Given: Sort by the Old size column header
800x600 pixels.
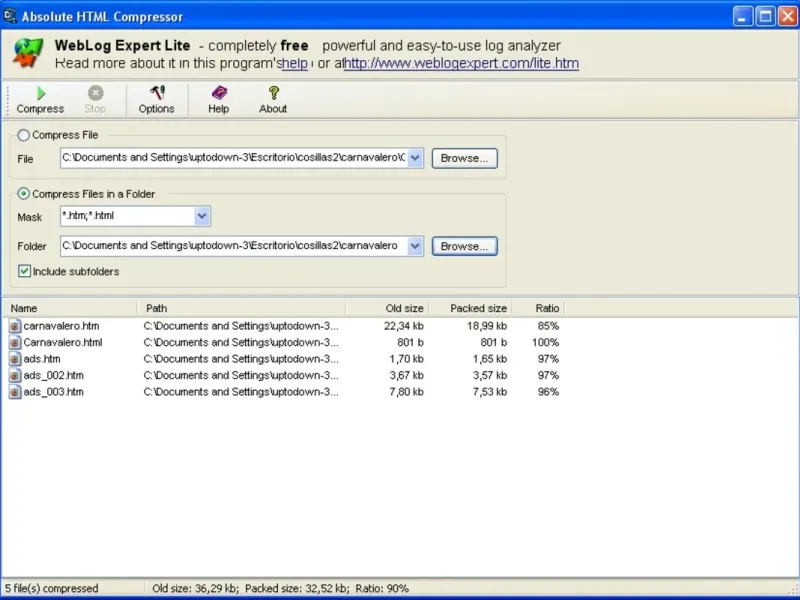Looking at the screenshot, I should (x=387, y=308).
